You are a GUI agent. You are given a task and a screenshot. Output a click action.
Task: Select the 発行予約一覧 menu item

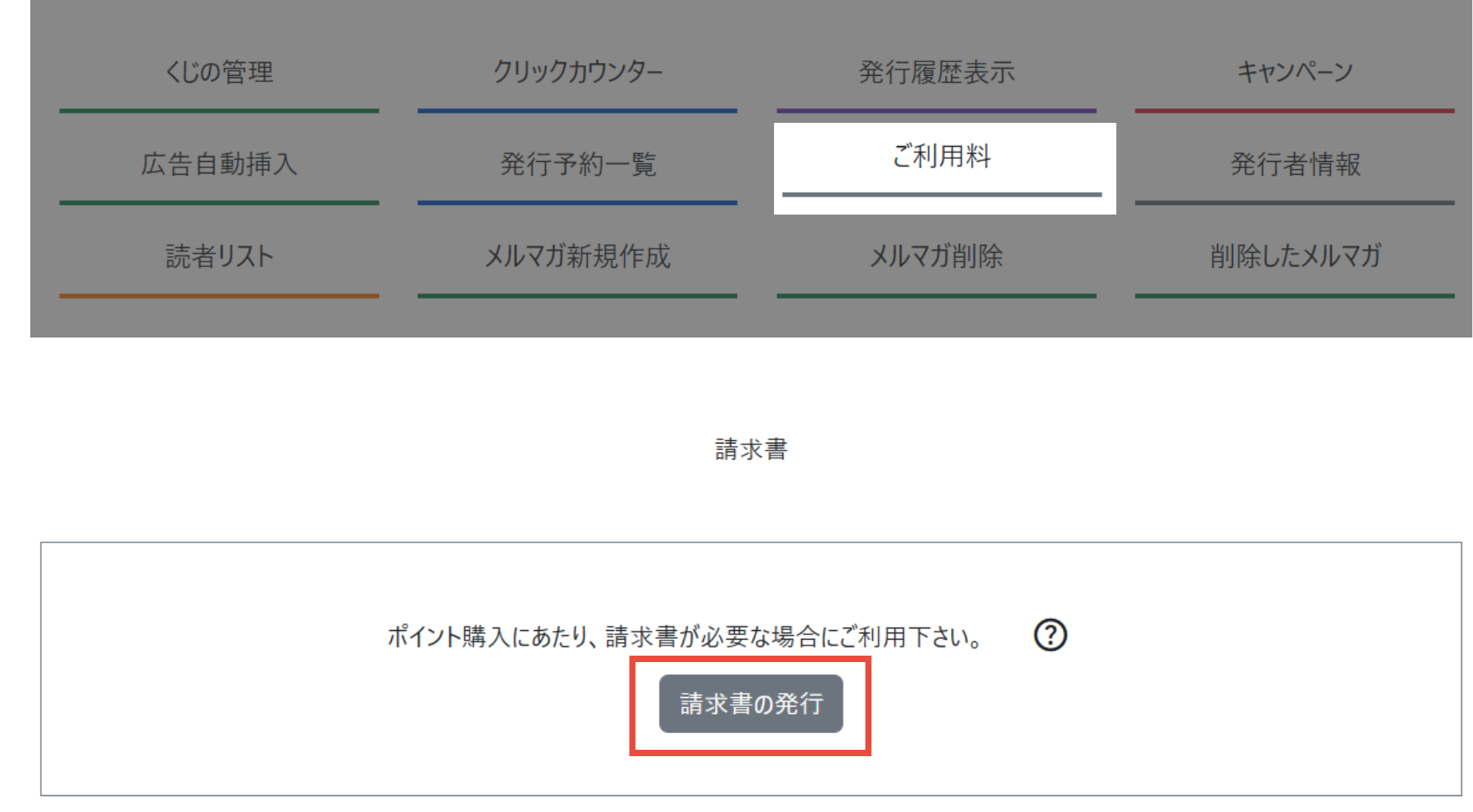click(578, 164)
